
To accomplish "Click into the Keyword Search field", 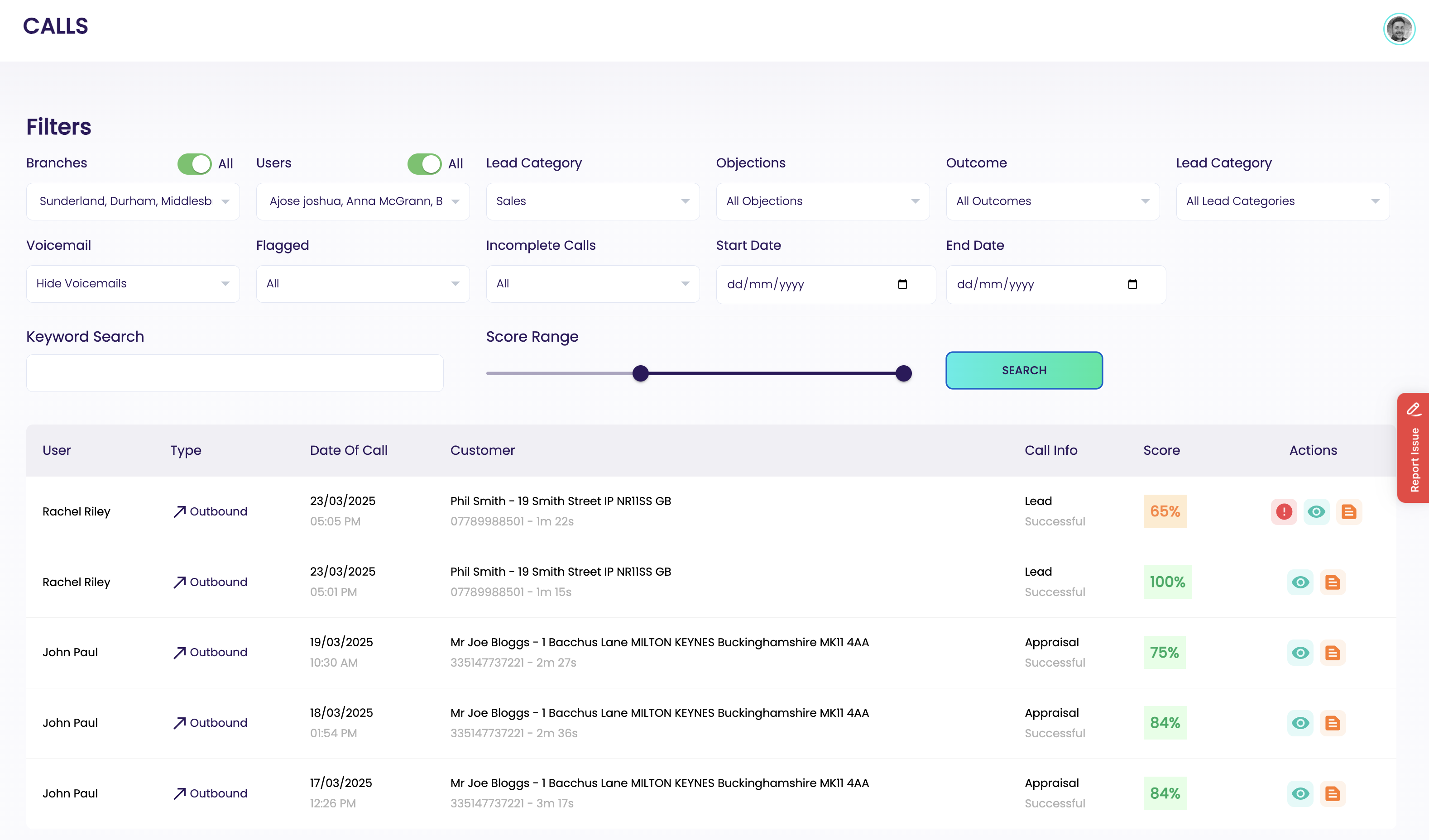I will pos(235,373).
